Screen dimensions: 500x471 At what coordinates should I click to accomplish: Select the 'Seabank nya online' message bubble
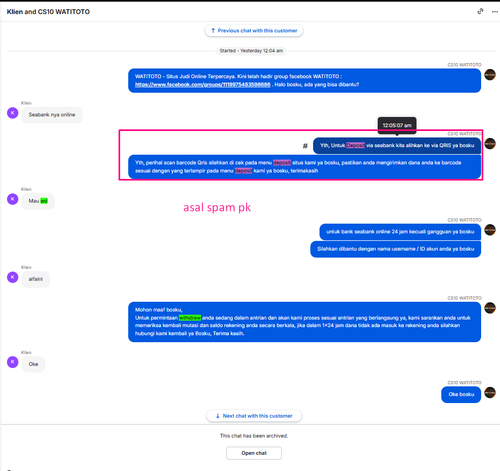pos(52,115)
